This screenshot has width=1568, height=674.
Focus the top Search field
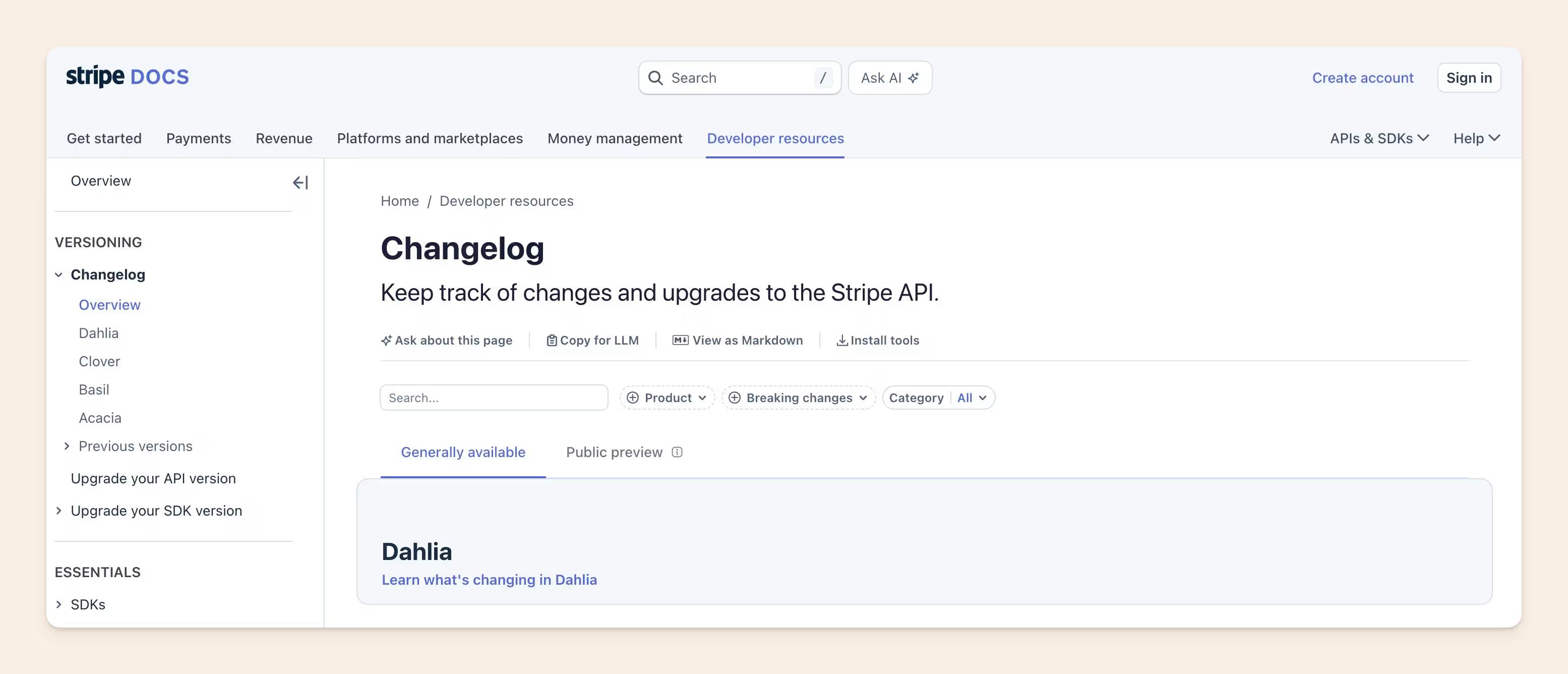click(740, 78)
